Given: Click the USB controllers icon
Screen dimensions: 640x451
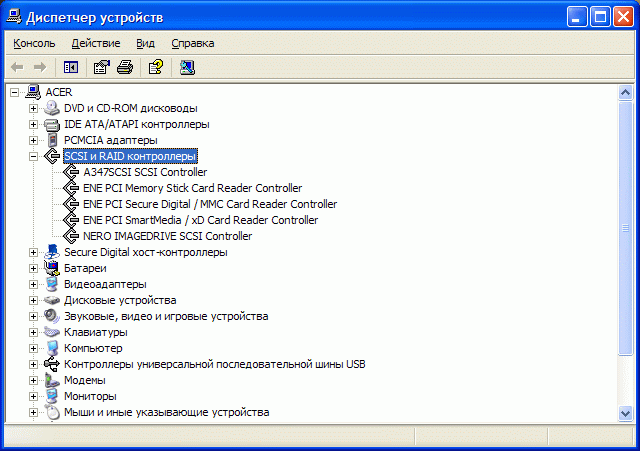Looking at the screenshot, I should [52, 364].
